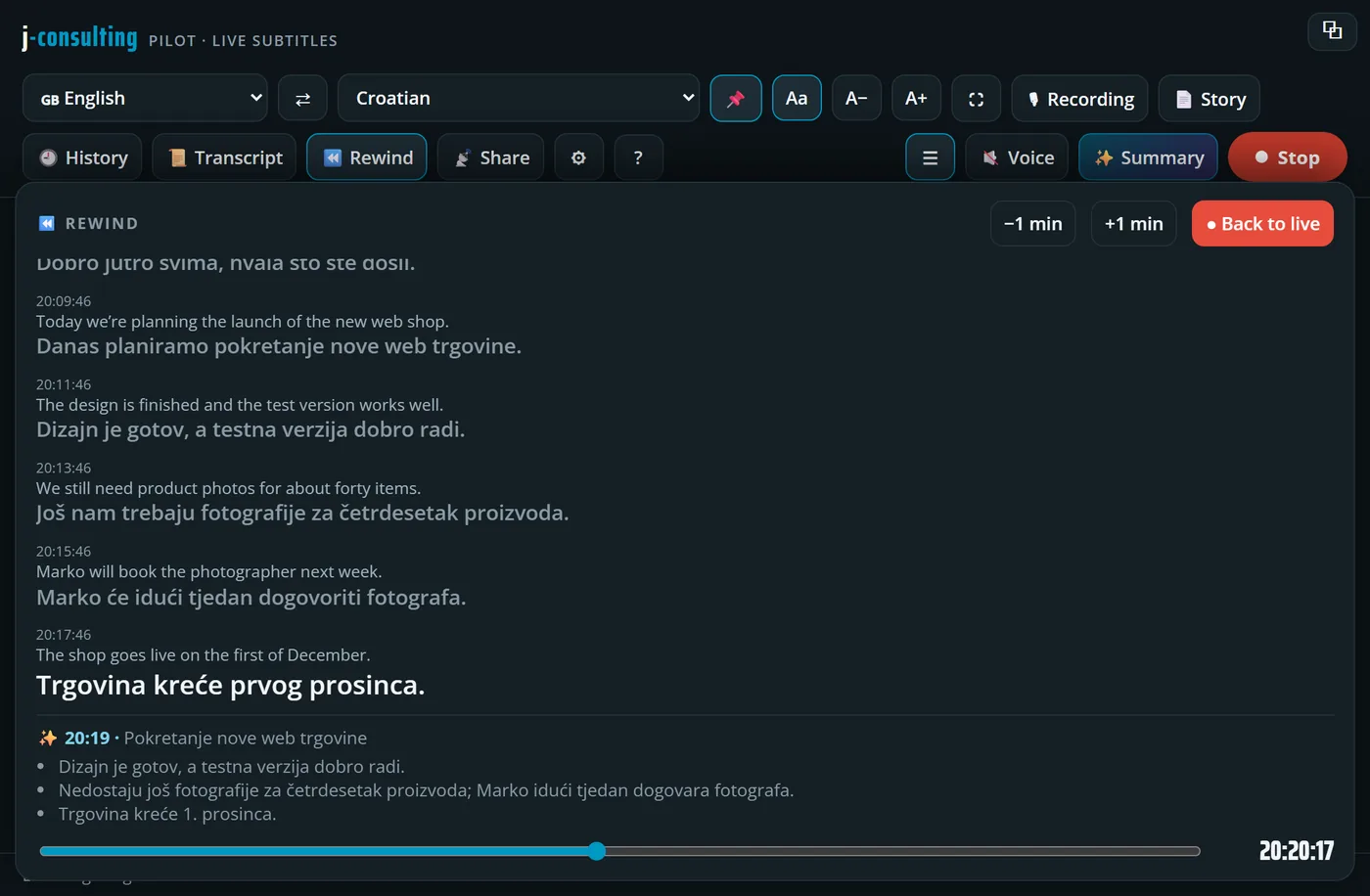
Task: Enter fullscreen mode icon
Action: coord(976,99)
